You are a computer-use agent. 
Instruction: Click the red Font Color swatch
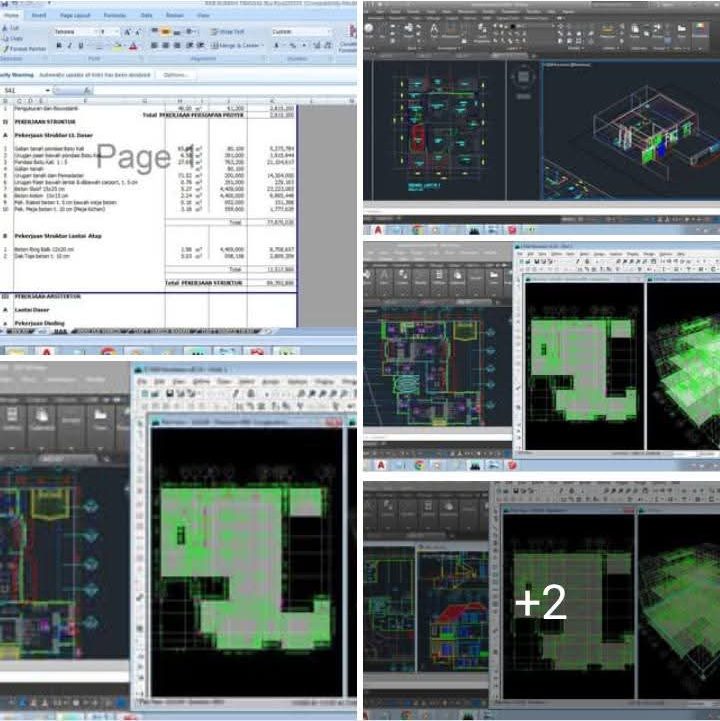coord(131,46)
